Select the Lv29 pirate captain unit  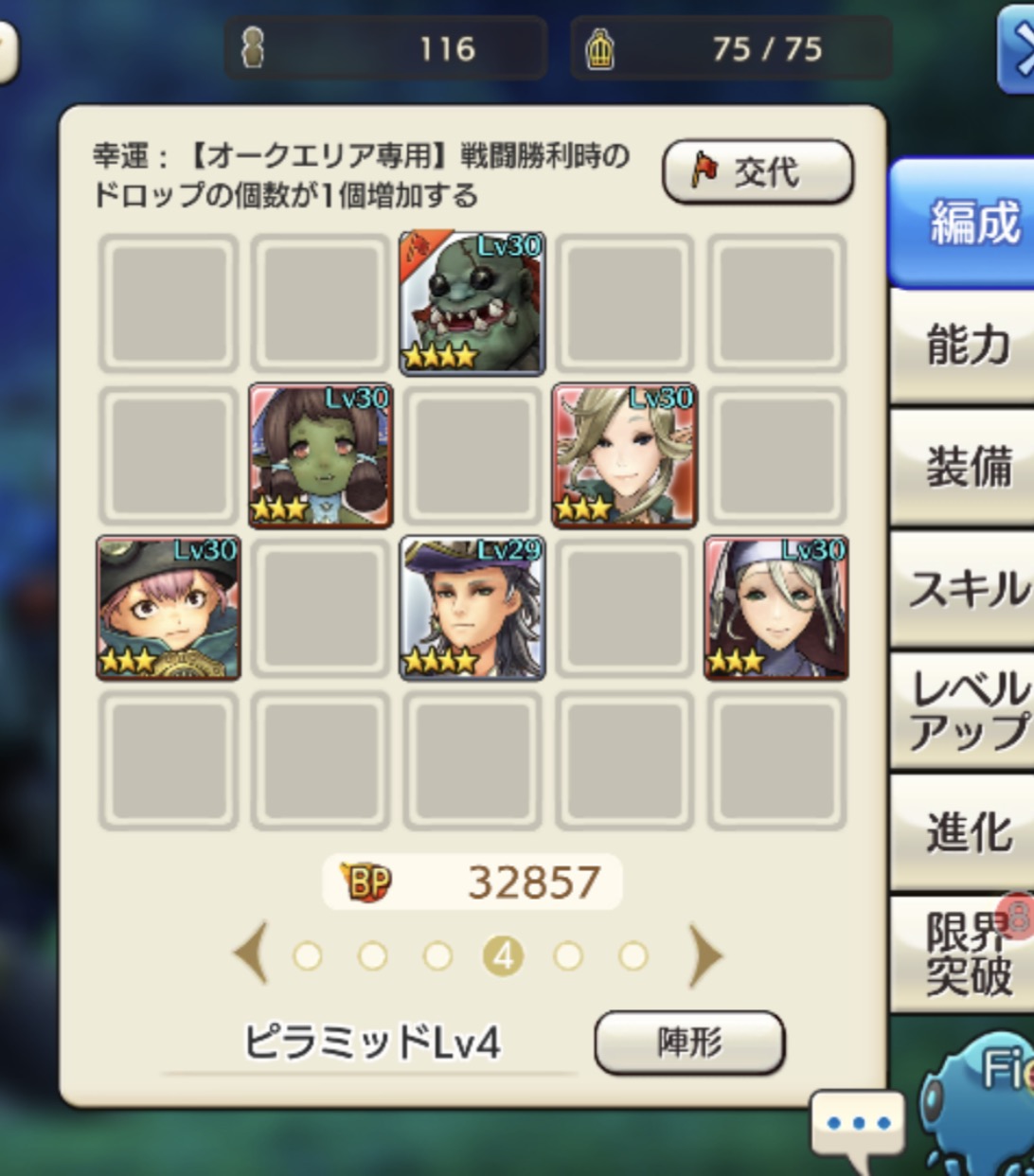[x=472, y=608]
